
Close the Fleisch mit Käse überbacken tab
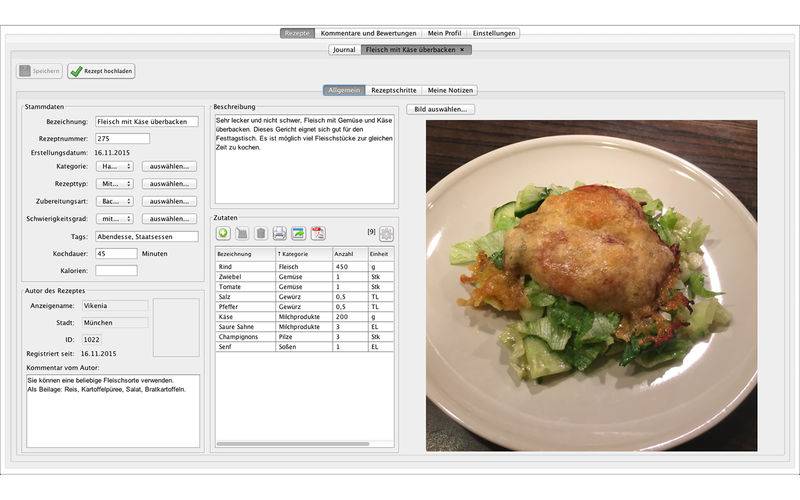(x=462, y=49)
